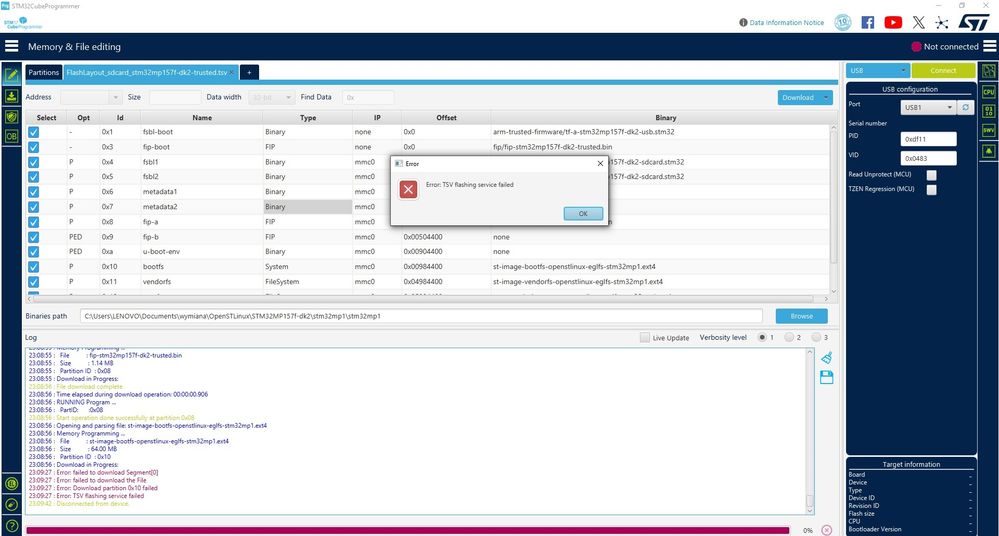Viewport: 999px width, 536px height.
Task: Open the SWV panel icon on right
Action: click(x=988, y=131)
